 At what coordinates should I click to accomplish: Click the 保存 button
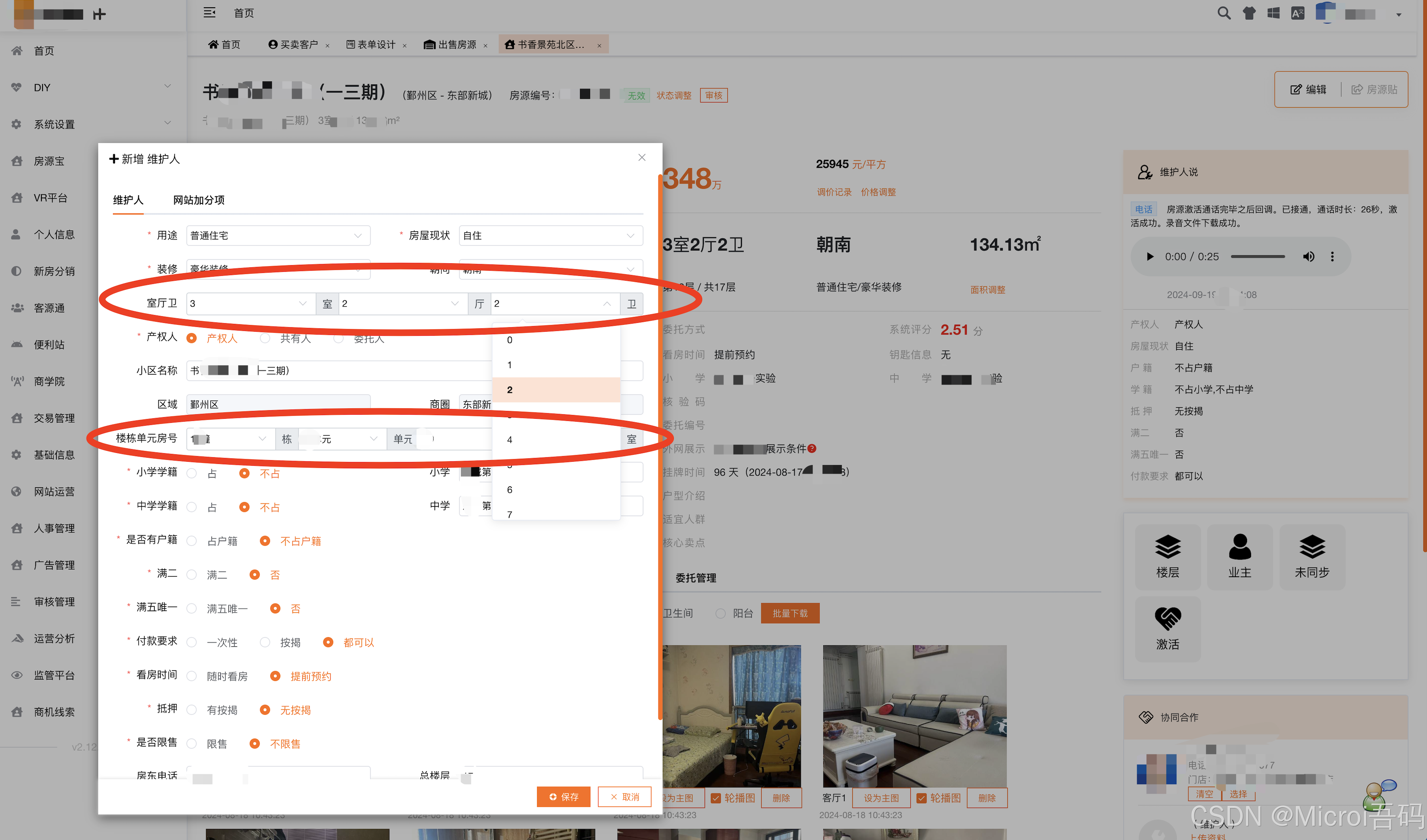tap(564, 797)
